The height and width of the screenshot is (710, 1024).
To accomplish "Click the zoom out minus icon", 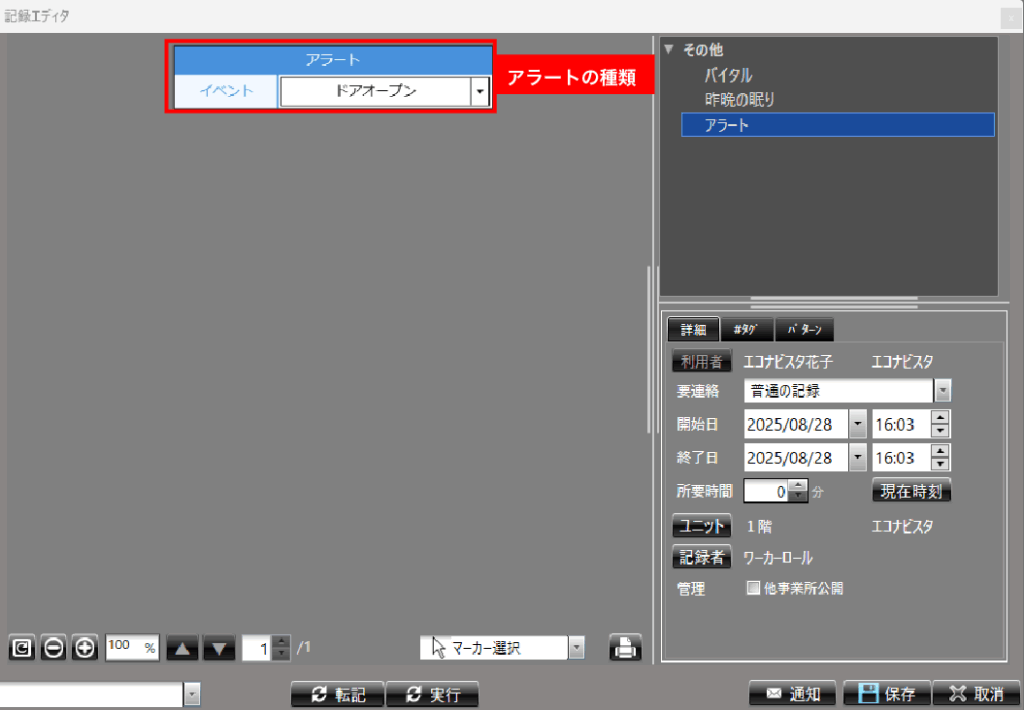I will pos(54,648).
